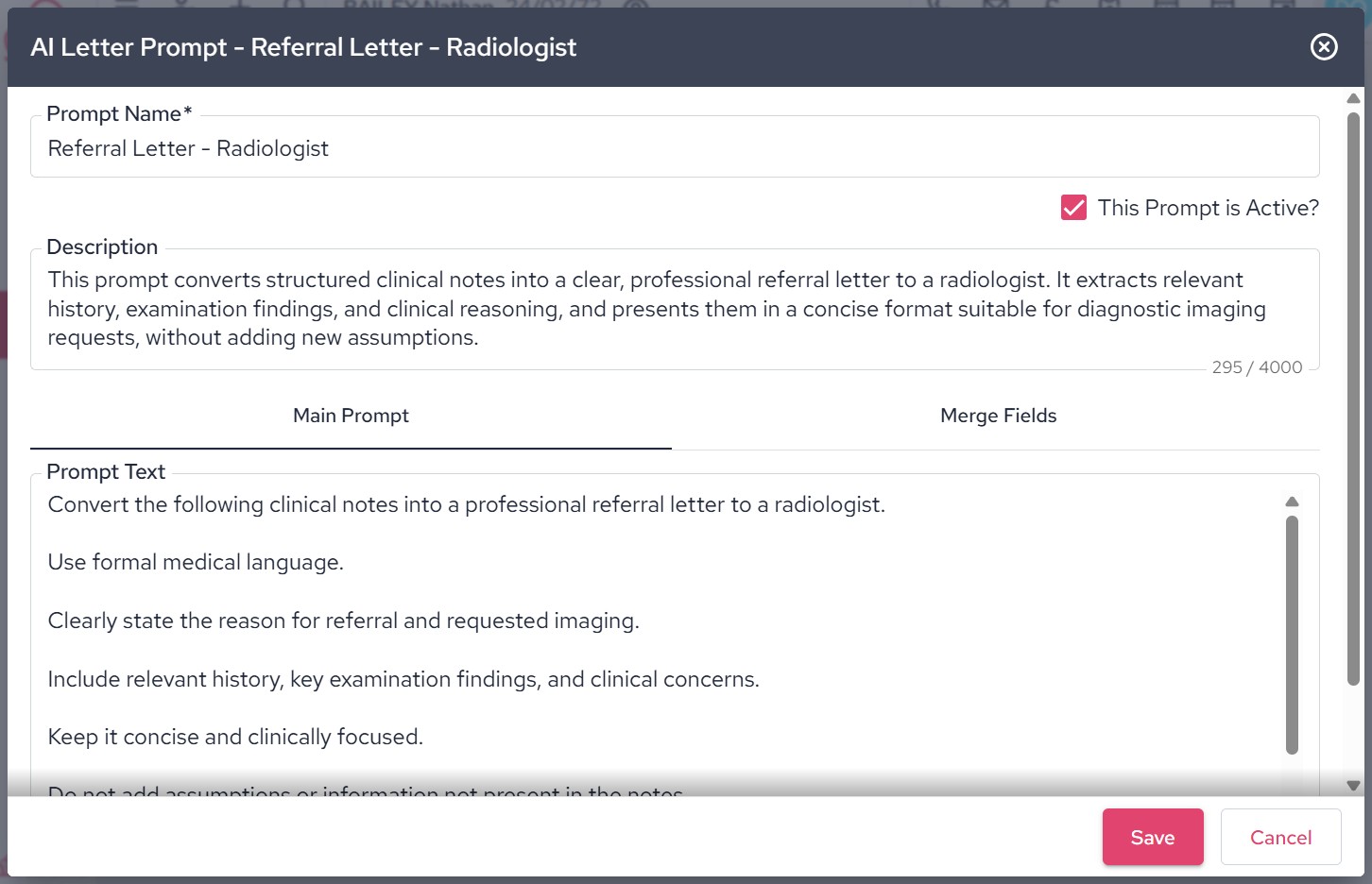The width and height of the screenshot is (1372, 884).
Task: Click the 'Use formal medical language' line
Action: coord(196,563)
